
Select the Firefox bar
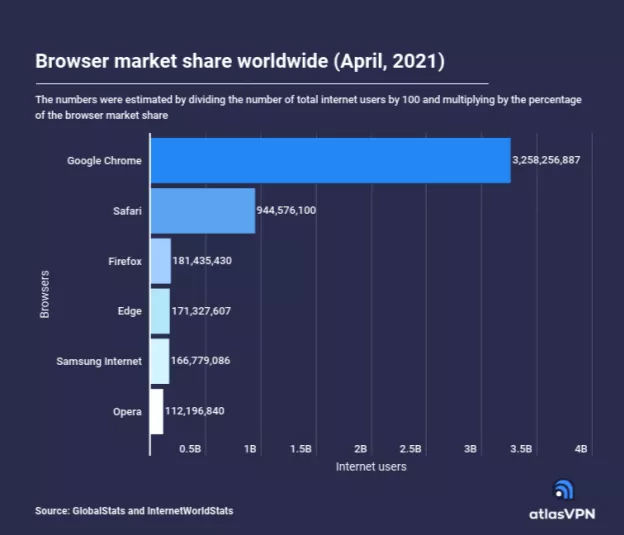[x=161, y=261]
